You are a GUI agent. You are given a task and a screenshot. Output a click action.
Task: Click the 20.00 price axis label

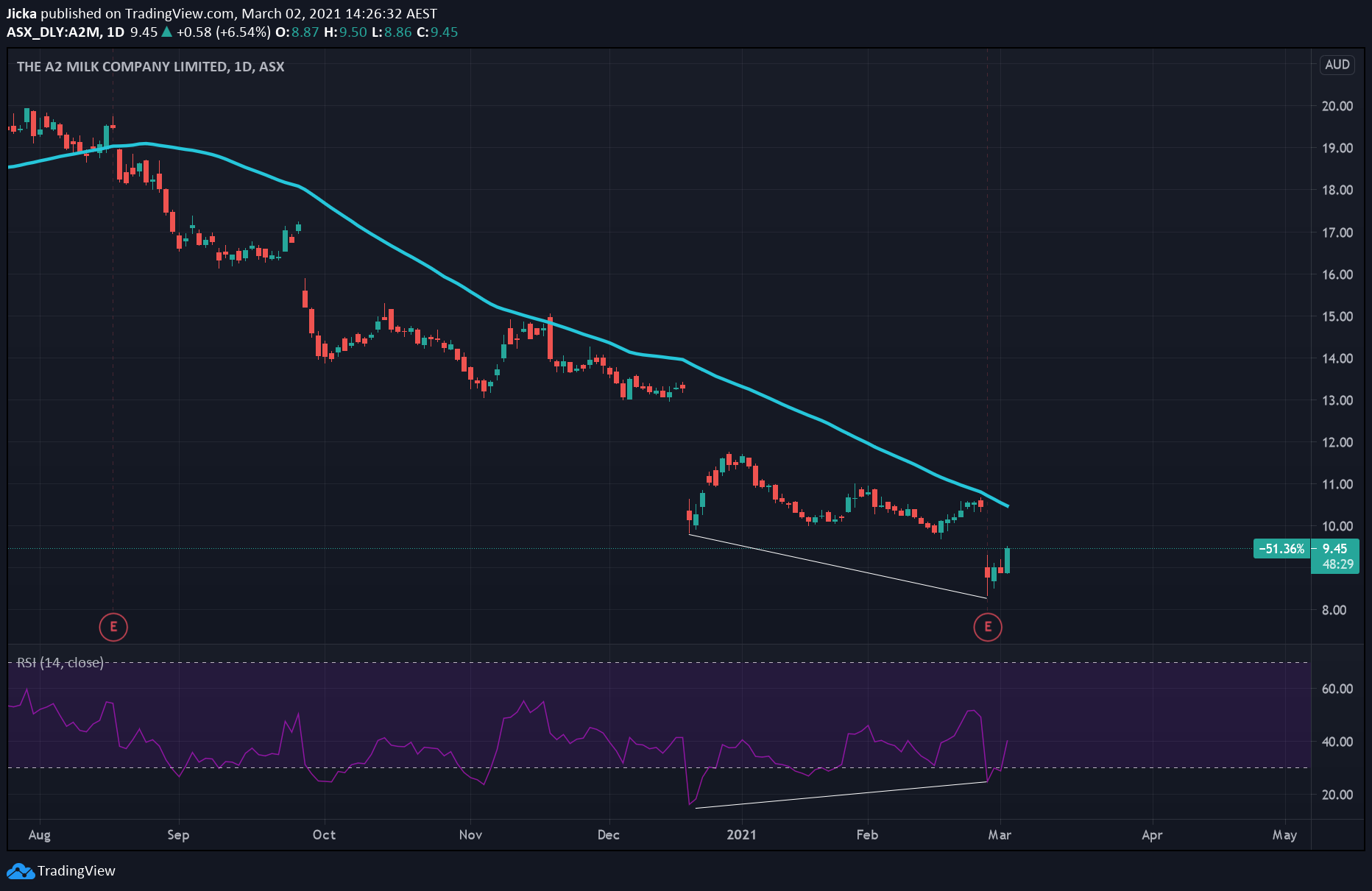[x=1337, y=106]
